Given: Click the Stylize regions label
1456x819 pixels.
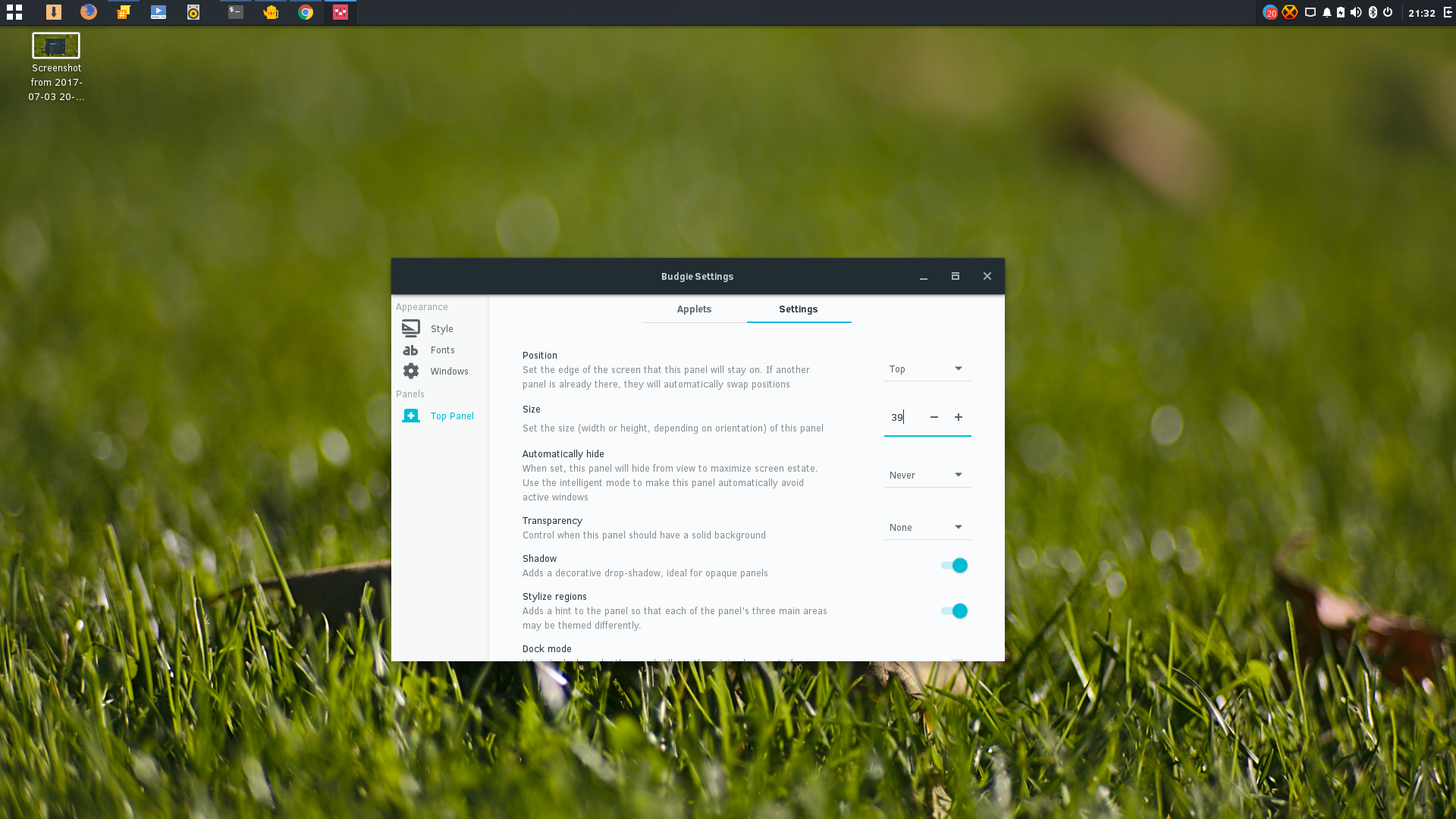Looking at the screenshot, I should pos(554,596).
